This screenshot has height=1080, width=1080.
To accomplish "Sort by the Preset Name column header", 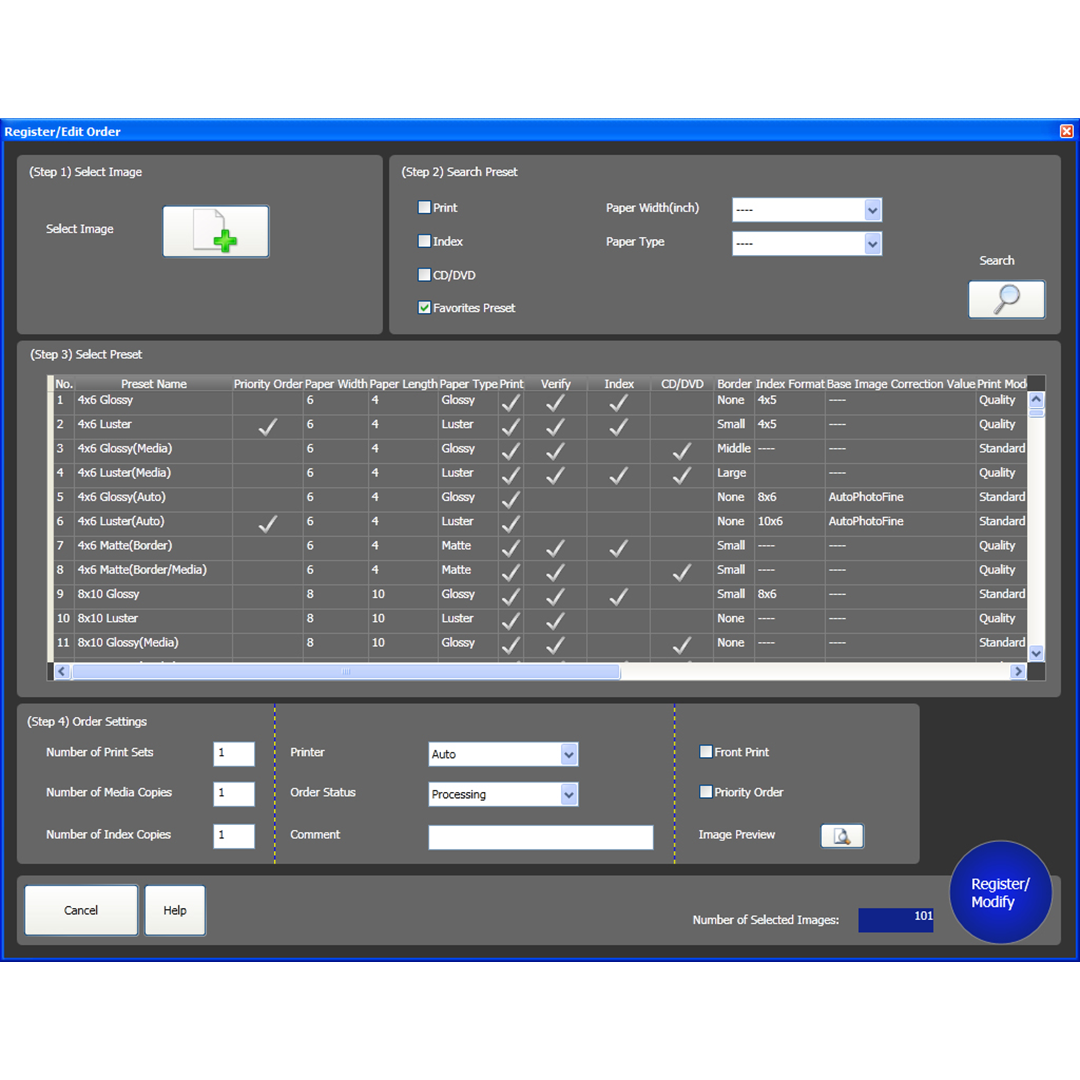I will (x=154, y=384).
